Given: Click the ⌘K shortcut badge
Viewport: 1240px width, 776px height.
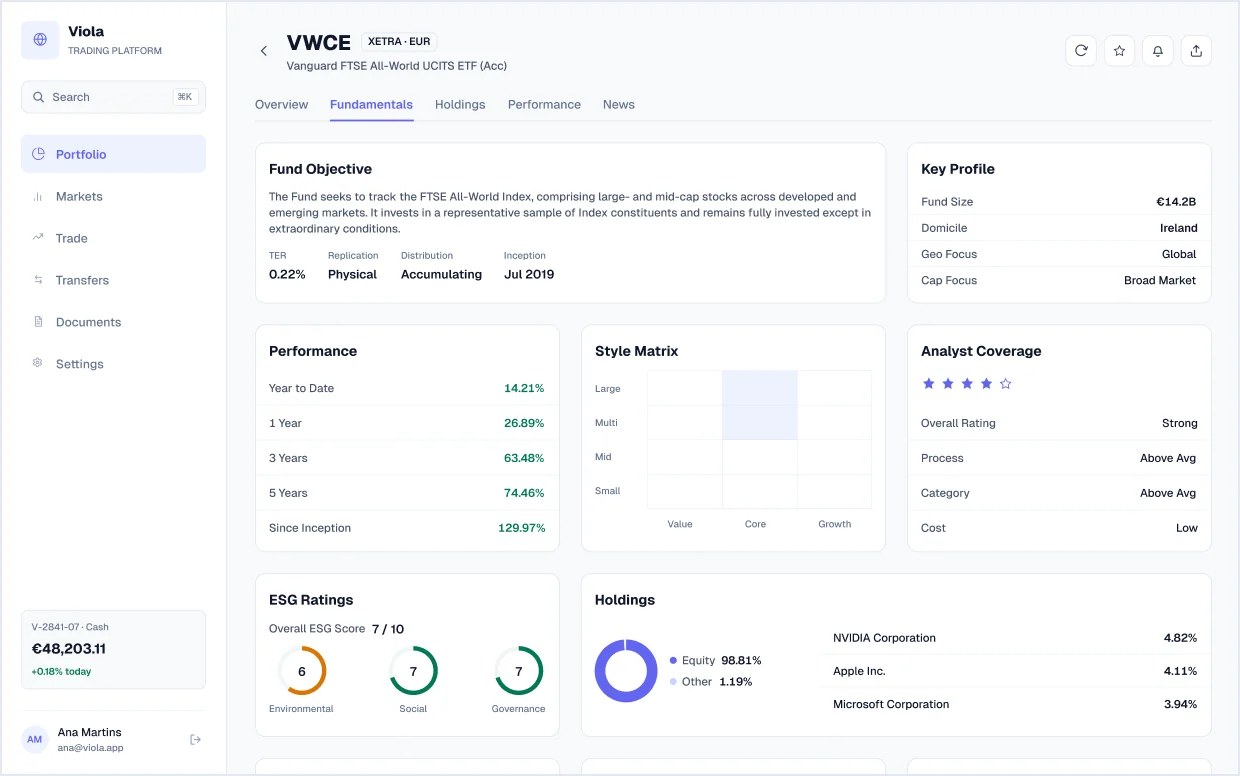Looking at the screenshot, I should pos(185,97).
